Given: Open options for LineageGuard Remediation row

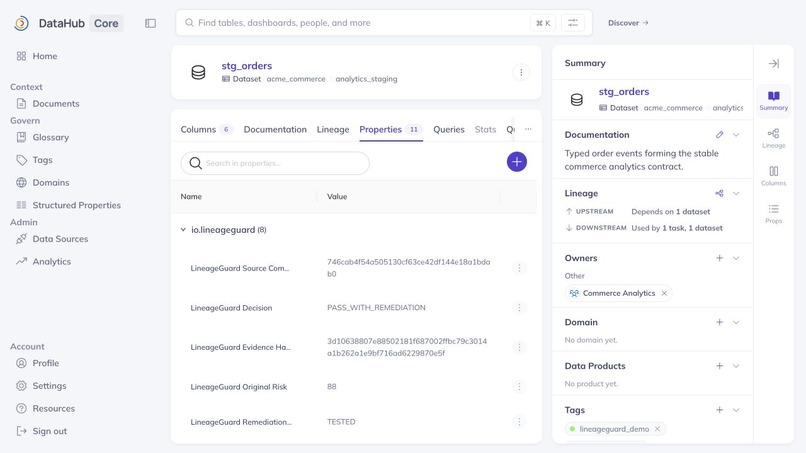Looking at the screenshot, I should (519, 422).
